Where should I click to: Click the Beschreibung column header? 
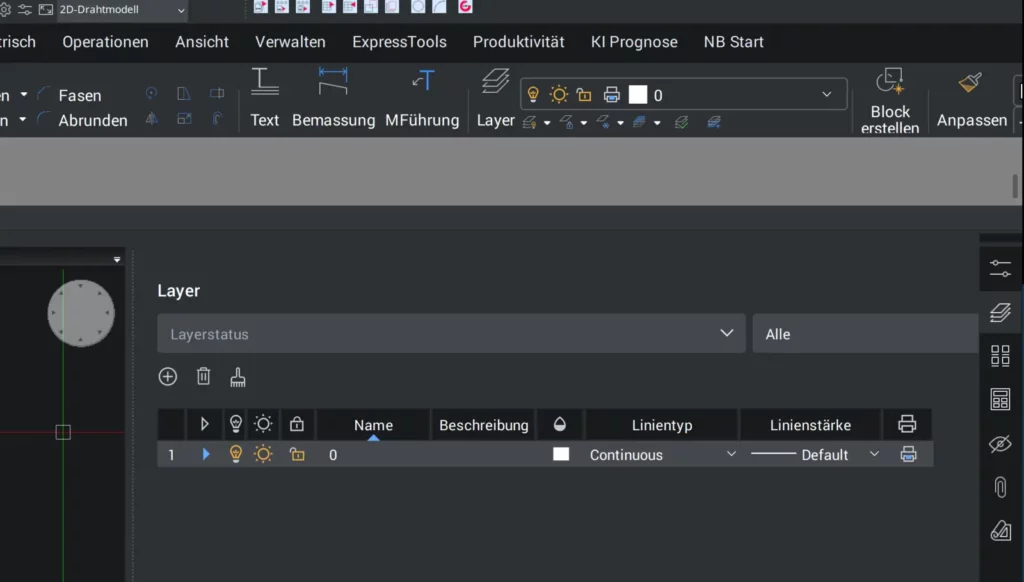[483, 425]
